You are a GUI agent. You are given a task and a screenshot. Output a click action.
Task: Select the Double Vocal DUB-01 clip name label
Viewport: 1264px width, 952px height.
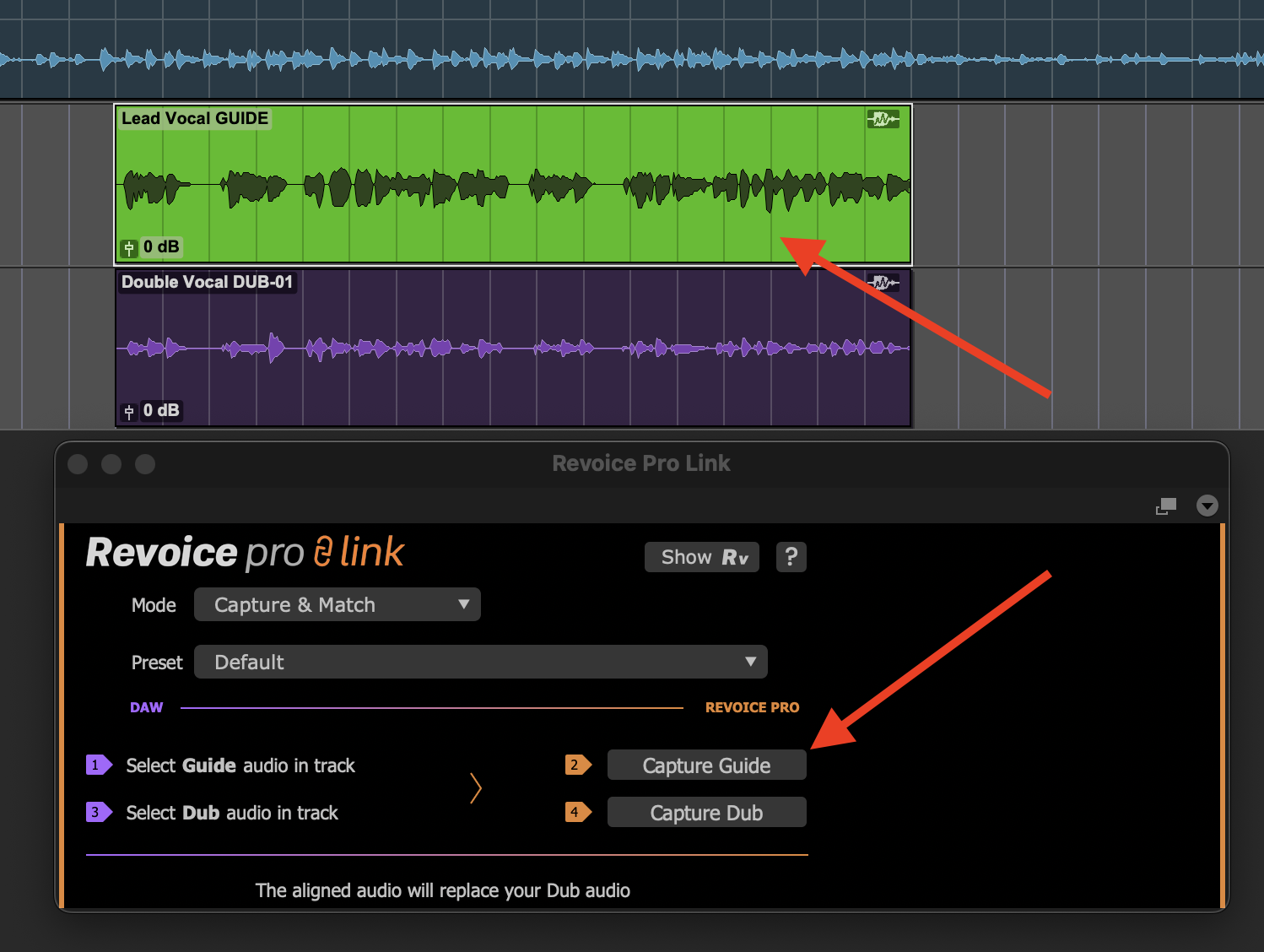pyautogui.click(x=207, y=283)
